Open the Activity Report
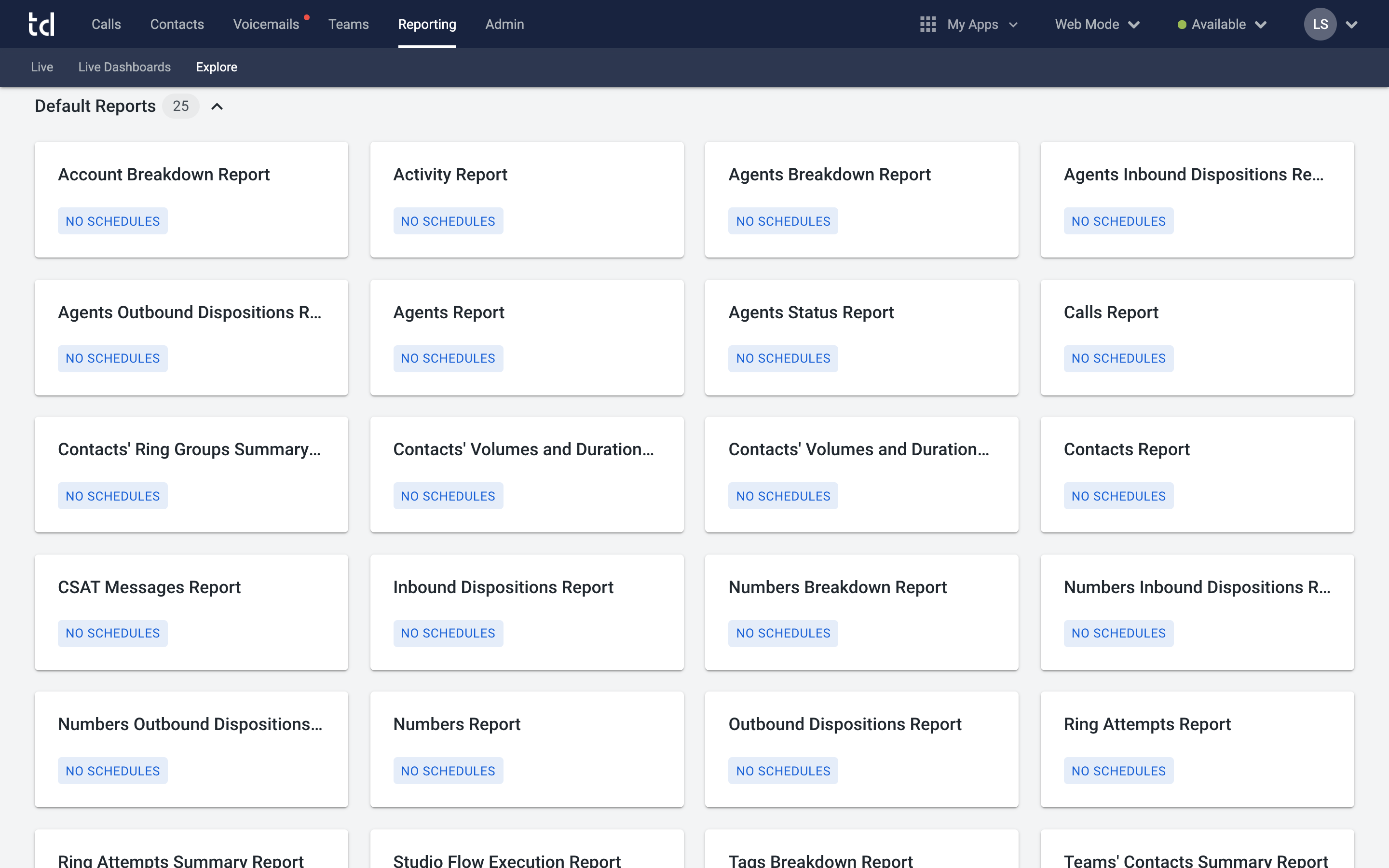Screen dimensions: 1389x868 point(450,174)
